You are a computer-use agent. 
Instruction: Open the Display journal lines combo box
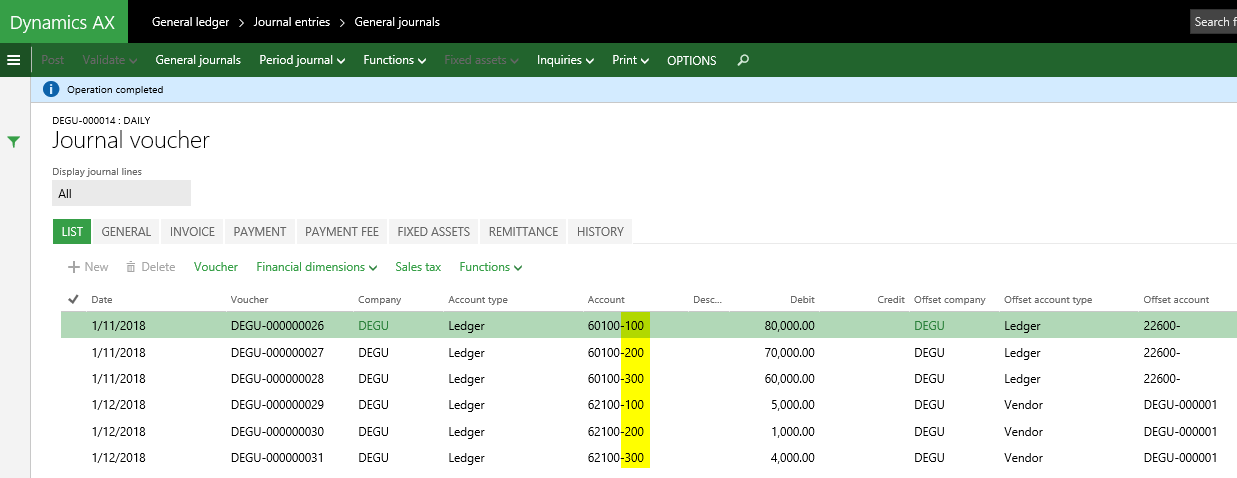click(x=121, y=193)
